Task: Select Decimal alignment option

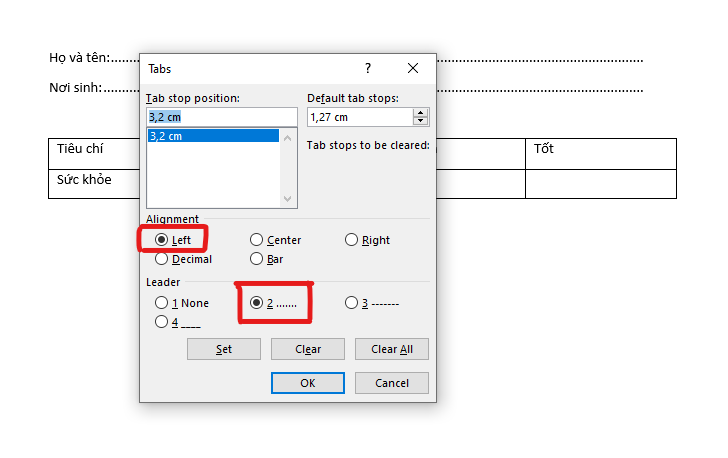Action: (161, 259)
